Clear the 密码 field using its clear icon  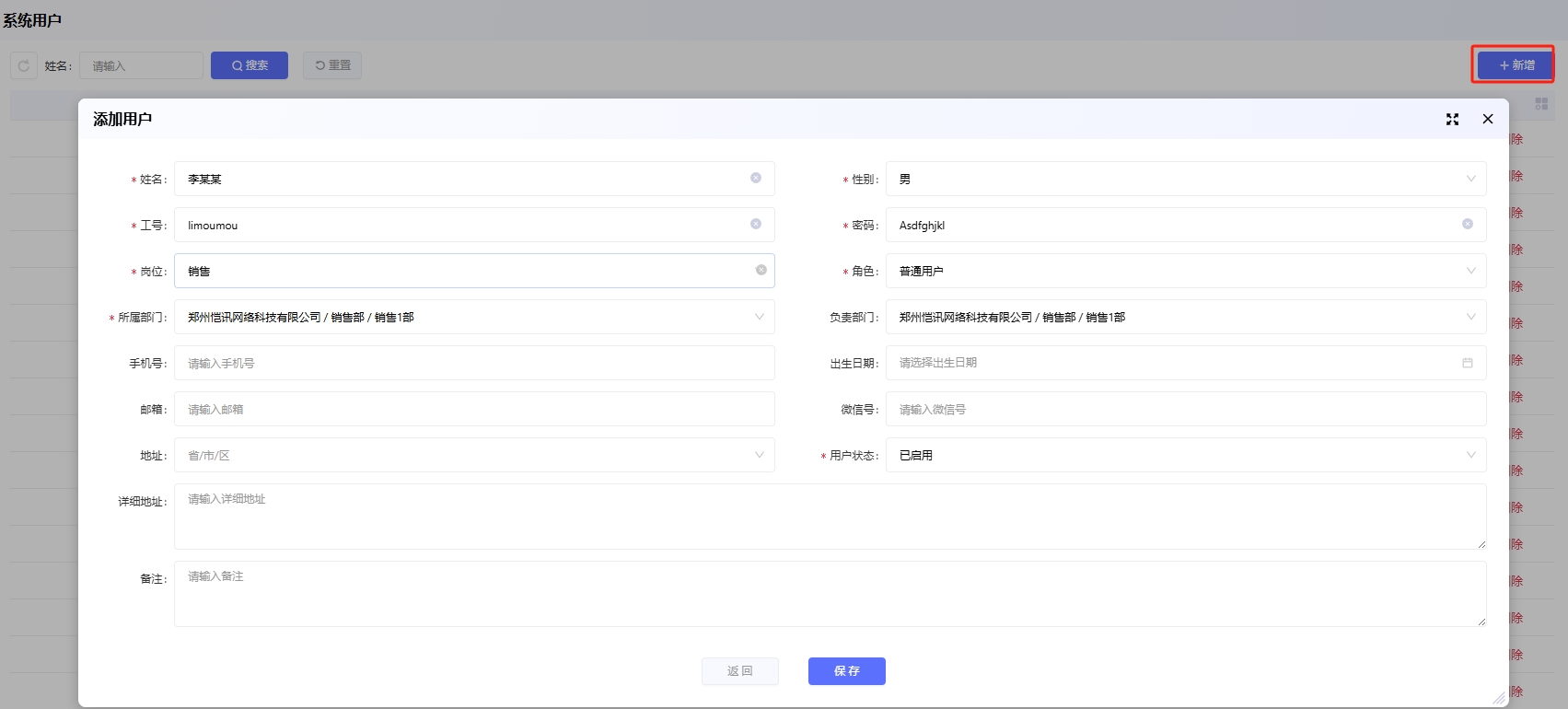click(x=1468, y=224)
